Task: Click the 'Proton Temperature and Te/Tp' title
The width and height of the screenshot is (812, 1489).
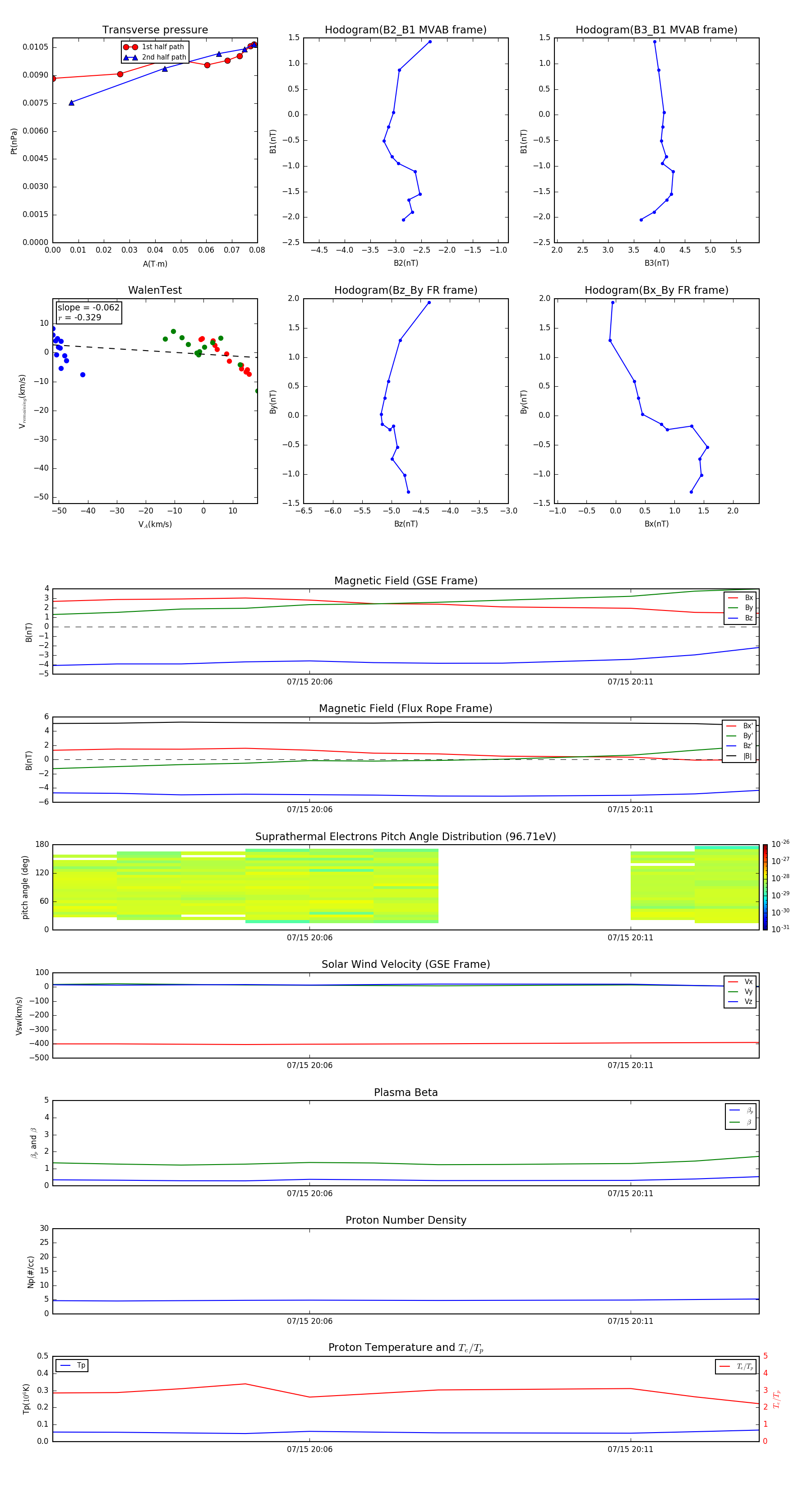Action: pos(406,1347)
